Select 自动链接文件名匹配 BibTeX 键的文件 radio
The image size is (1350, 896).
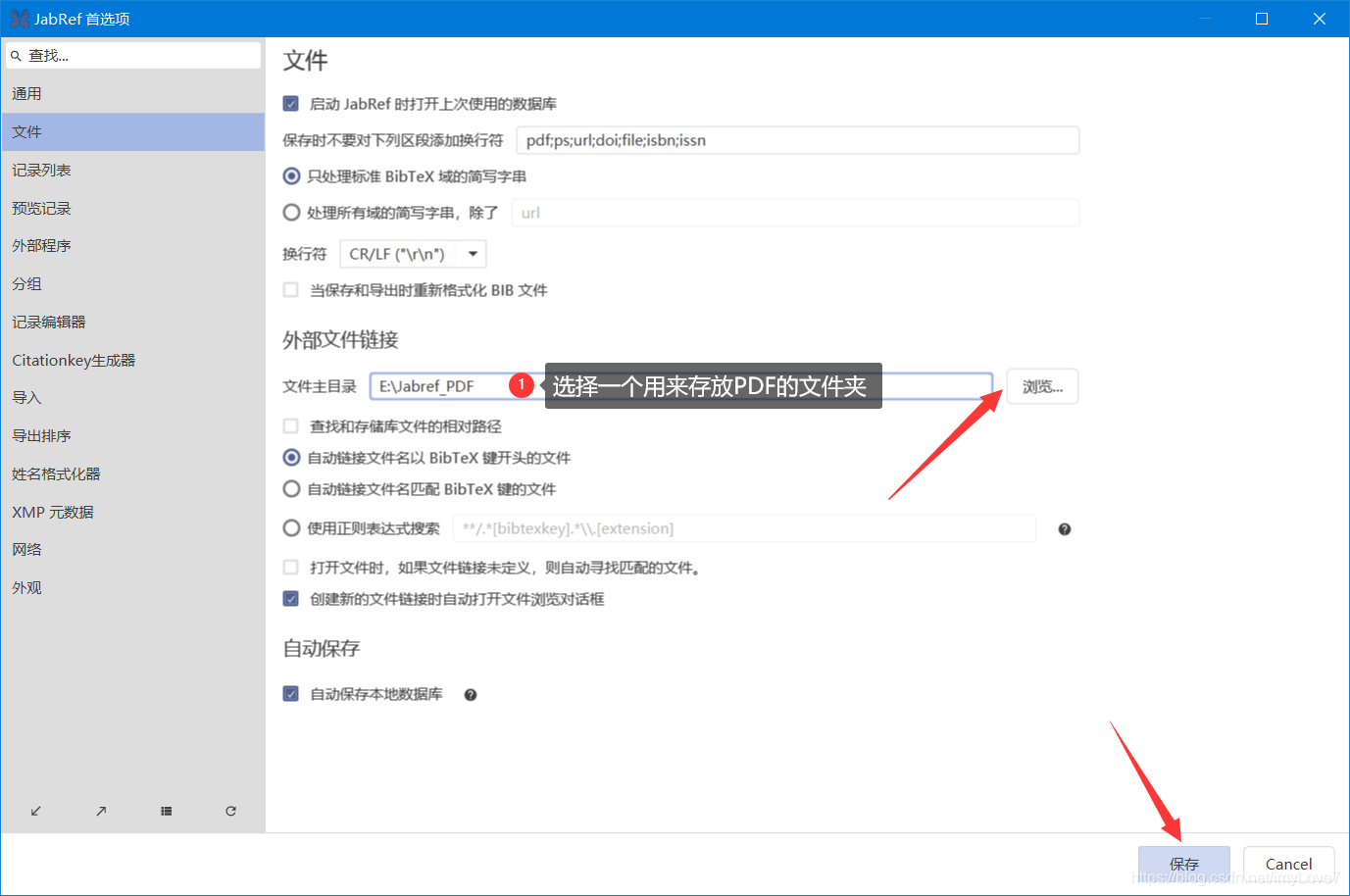[291, 488]
